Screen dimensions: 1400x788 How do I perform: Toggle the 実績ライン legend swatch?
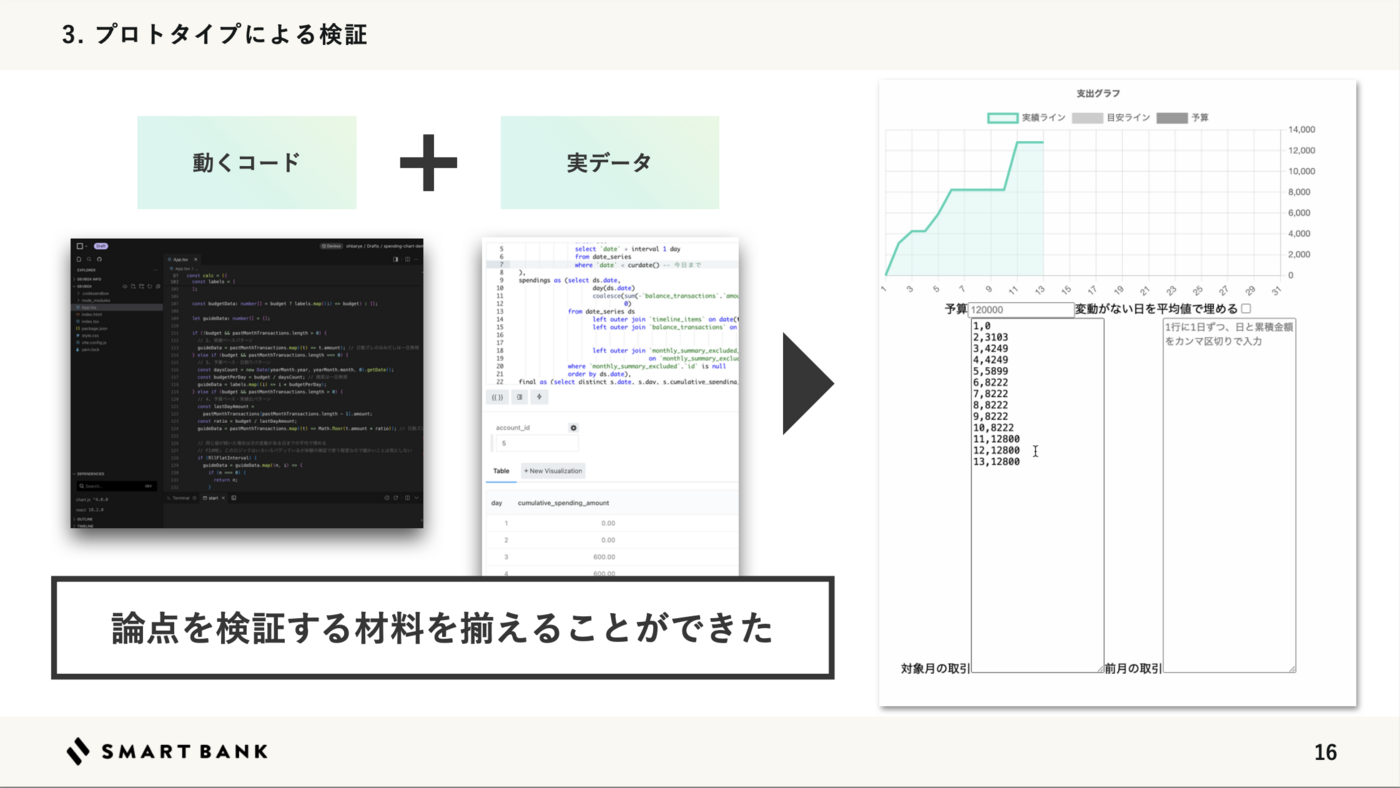[x=1003, y=118]
